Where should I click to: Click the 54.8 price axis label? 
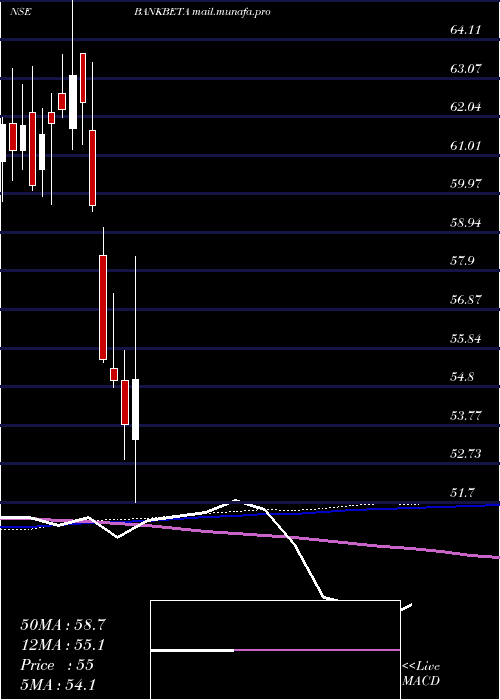click(461, 376)
